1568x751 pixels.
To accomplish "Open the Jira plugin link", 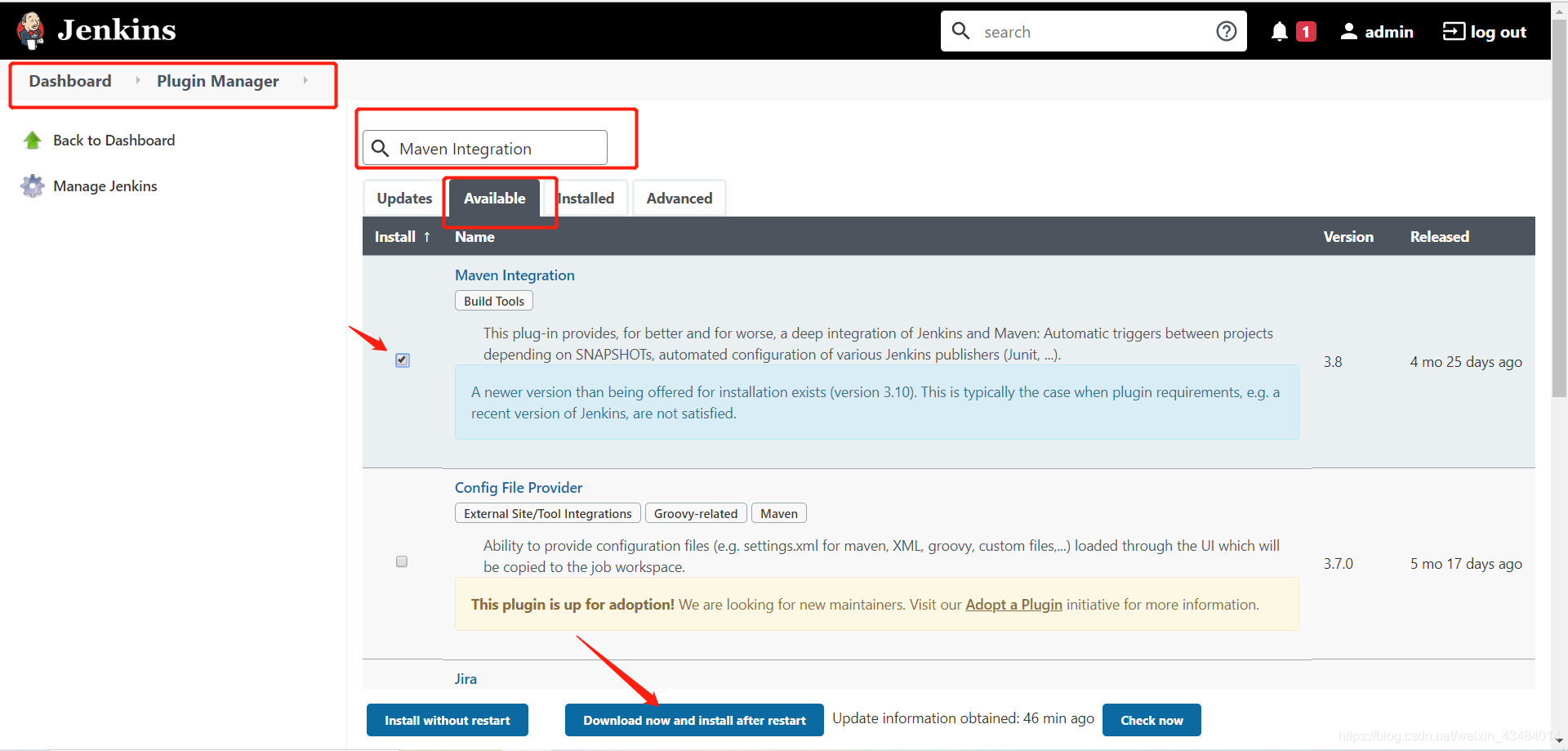I will tap(465, 679).
